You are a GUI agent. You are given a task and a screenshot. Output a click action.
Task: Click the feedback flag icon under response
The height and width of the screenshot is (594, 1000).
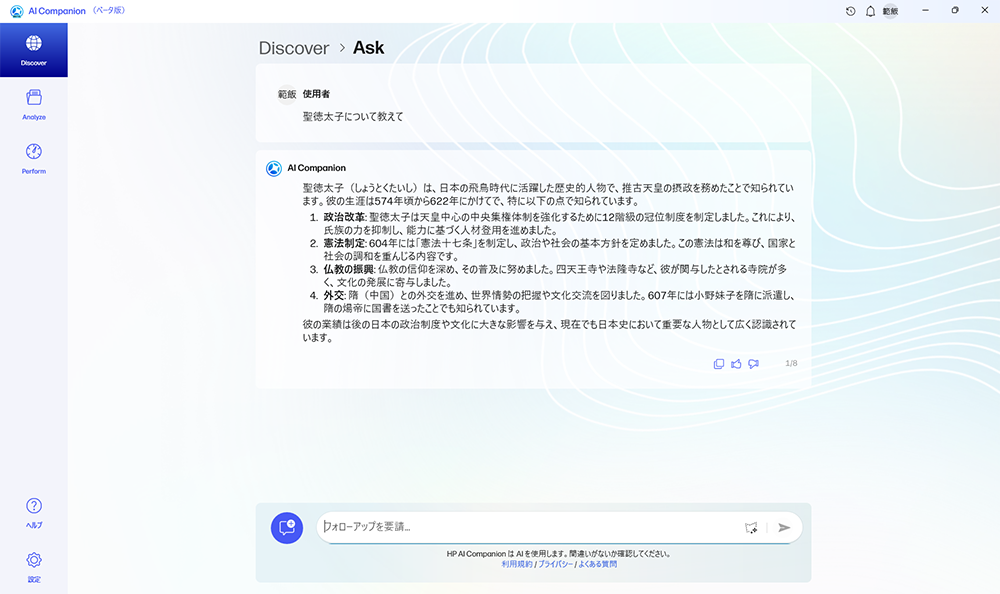coord(754,364)
